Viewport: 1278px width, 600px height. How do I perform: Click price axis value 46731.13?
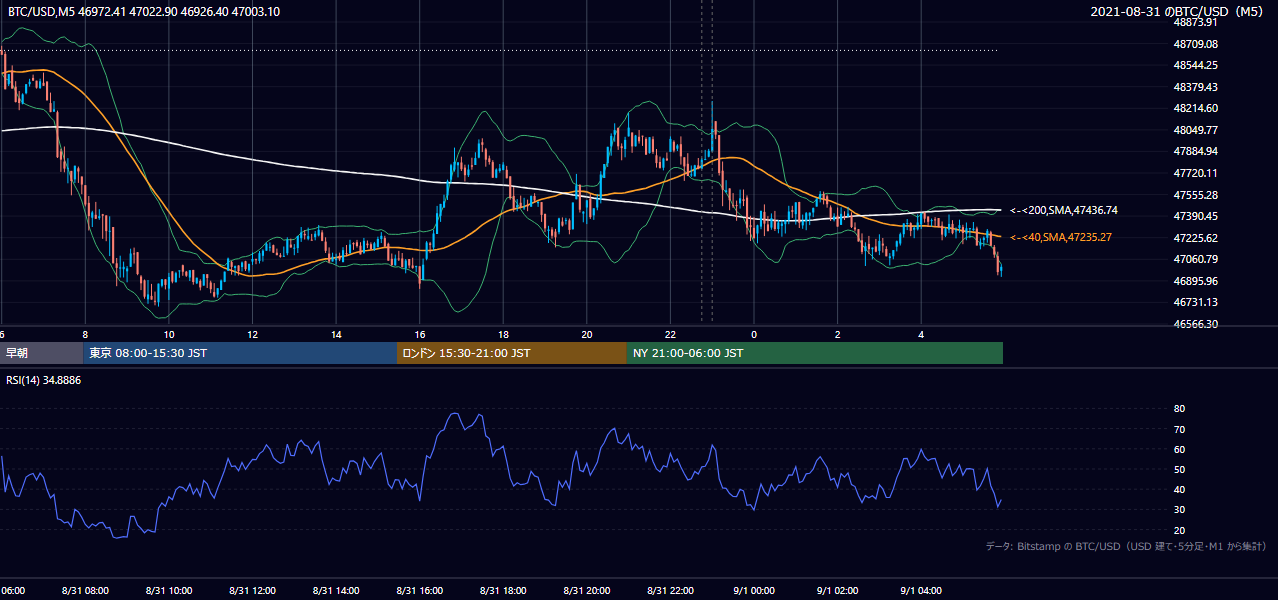pos(1195,302)
